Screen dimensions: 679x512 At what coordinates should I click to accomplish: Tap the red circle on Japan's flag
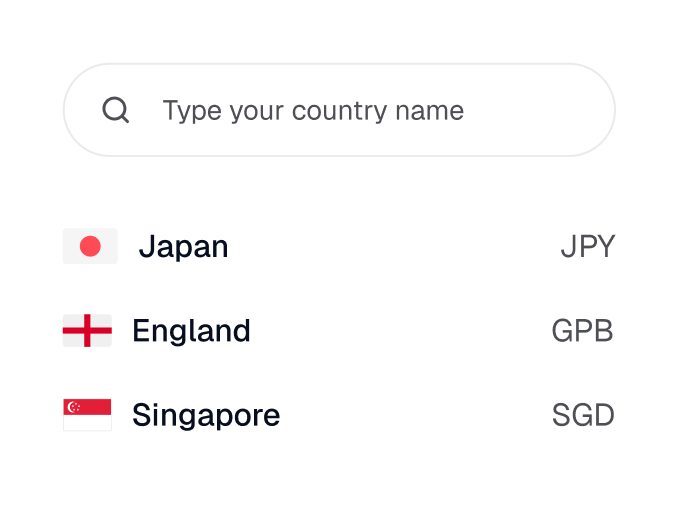click(90, 246)
